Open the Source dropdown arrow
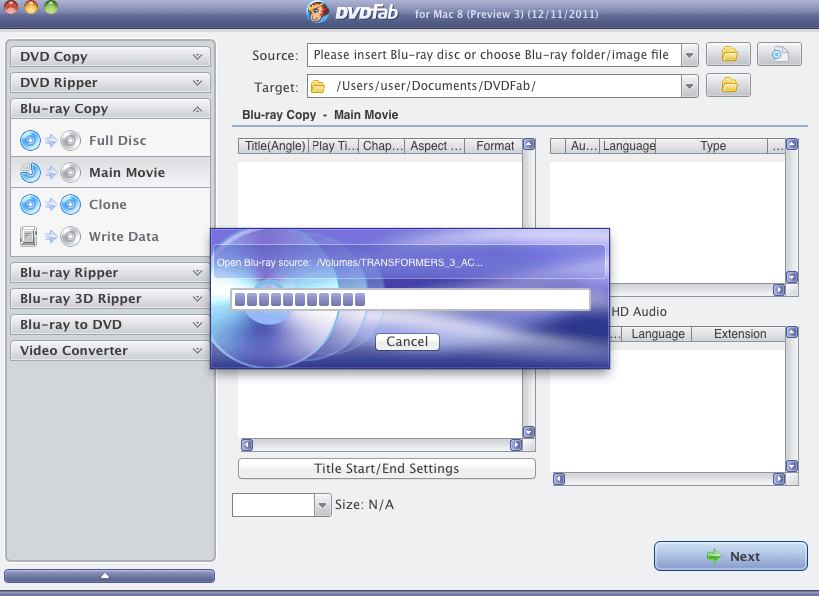The width and height of the screenshot is (819, 596). click(689, 55)
